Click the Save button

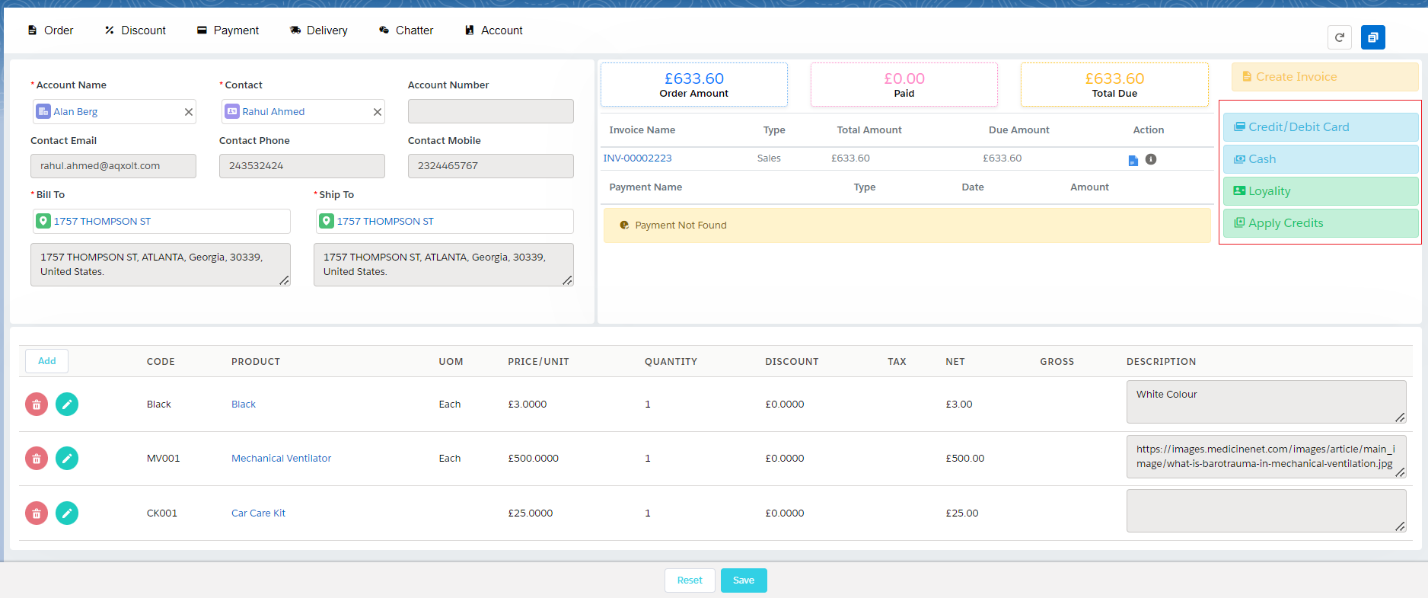click(744, 580)
